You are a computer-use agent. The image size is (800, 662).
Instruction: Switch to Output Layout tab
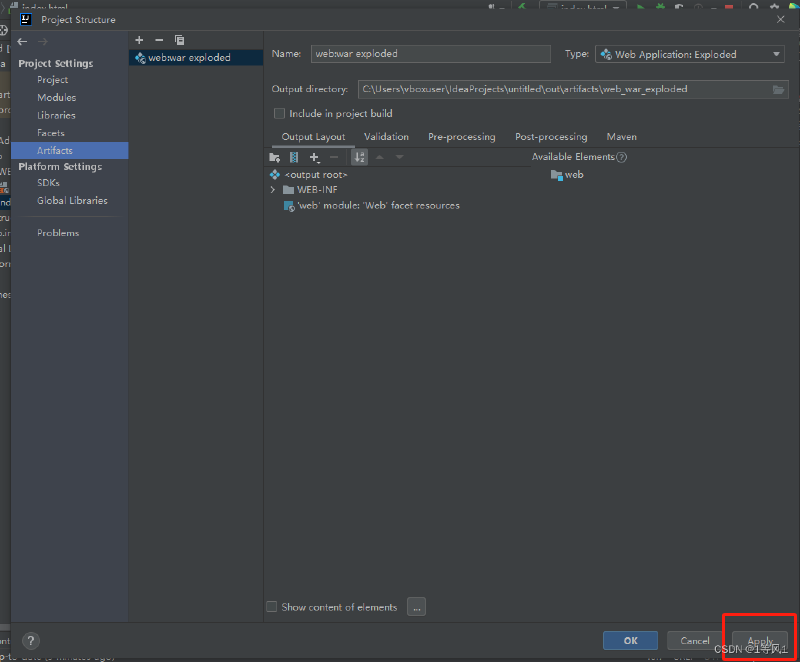[x=313, y=137]
